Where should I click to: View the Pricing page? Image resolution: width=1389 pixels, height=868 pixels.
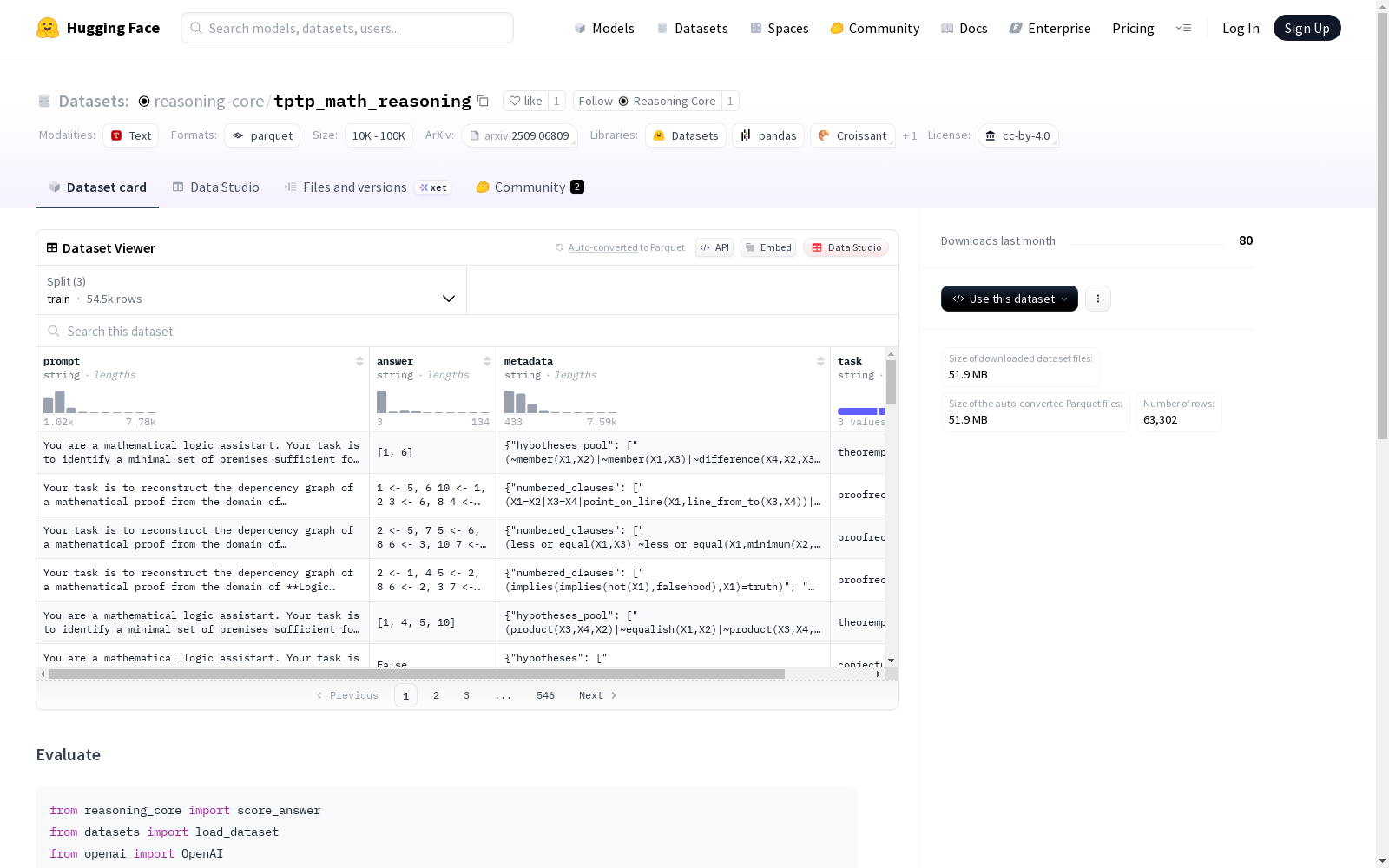click(x=1133, y=28)
